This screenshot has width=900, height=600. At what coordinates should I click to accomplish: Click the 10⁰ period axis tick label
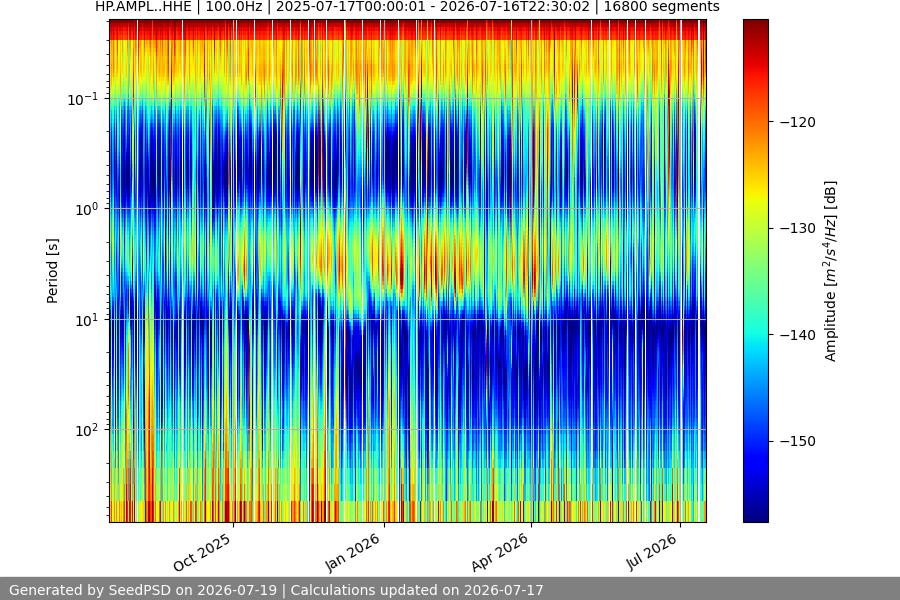point(86,209)
